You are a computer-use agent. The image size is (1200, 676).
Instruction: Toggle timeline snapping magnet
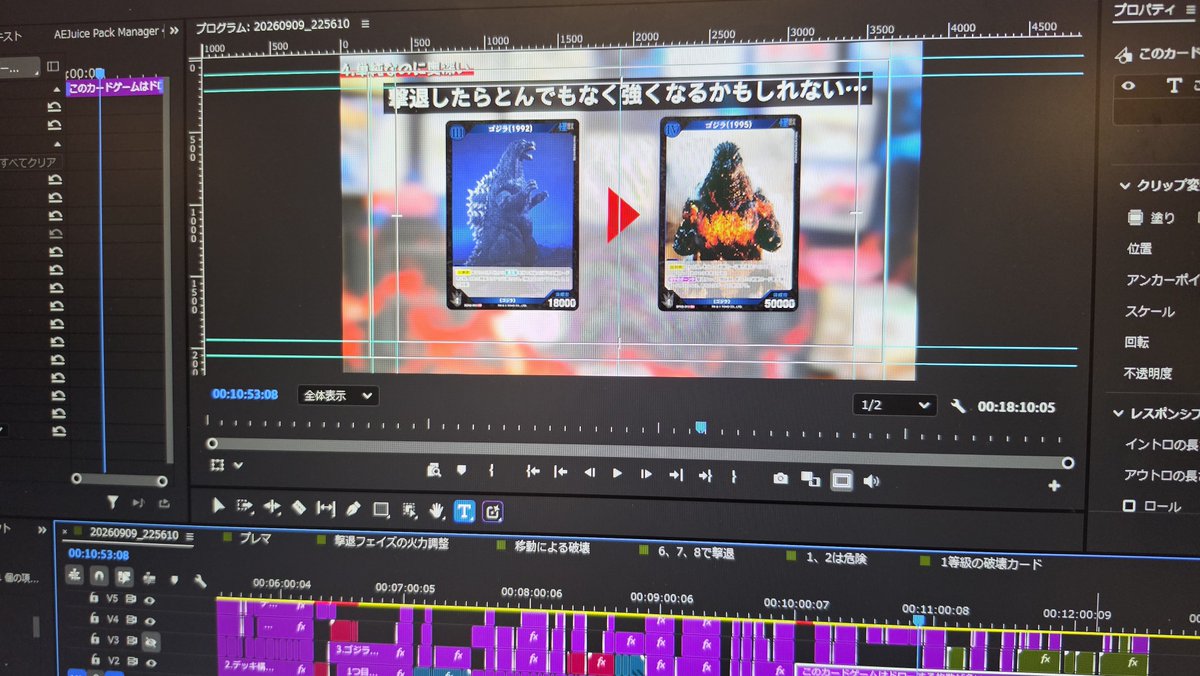click(98, 576)
